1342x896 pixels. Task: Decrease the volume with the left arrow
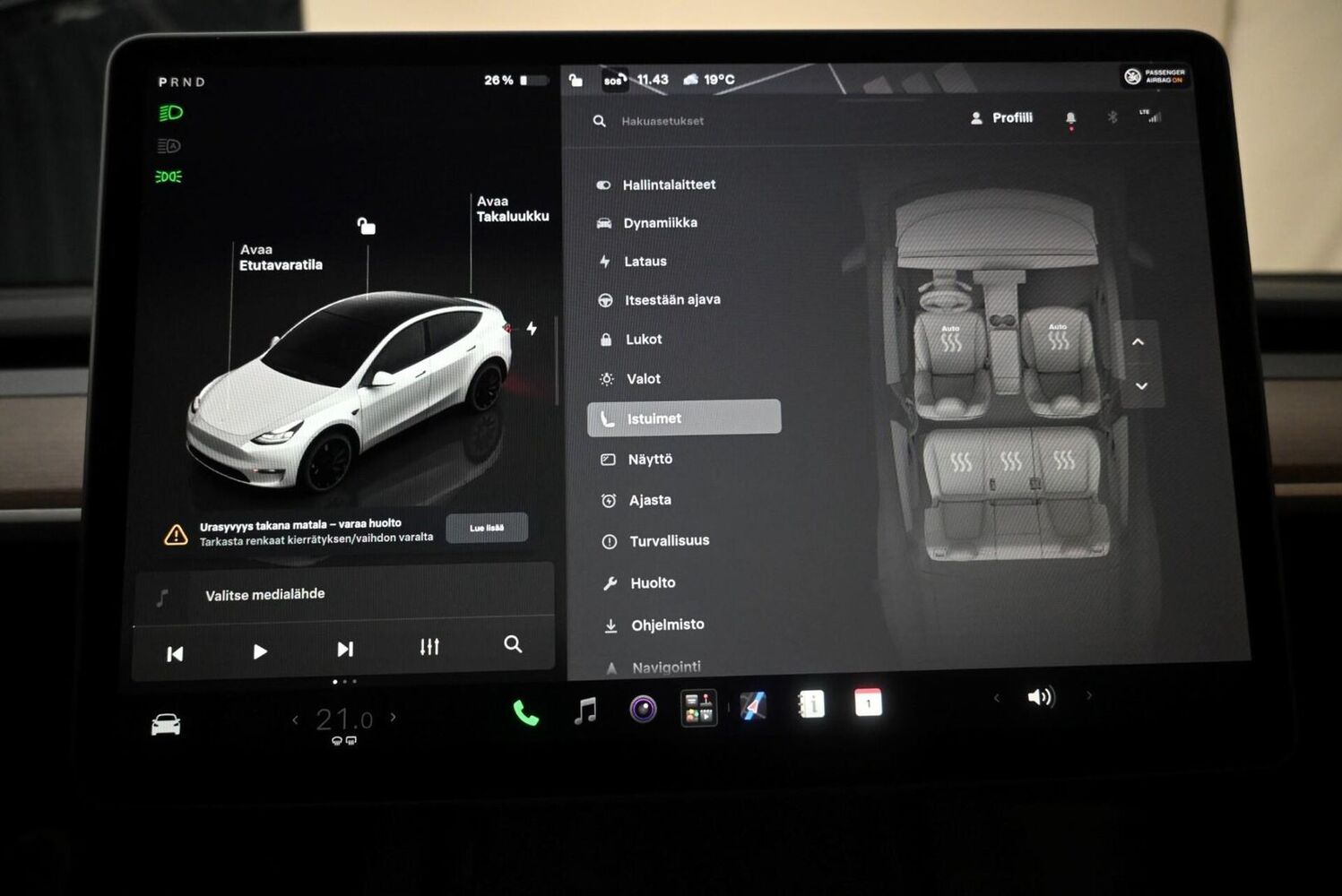(996, 697)
